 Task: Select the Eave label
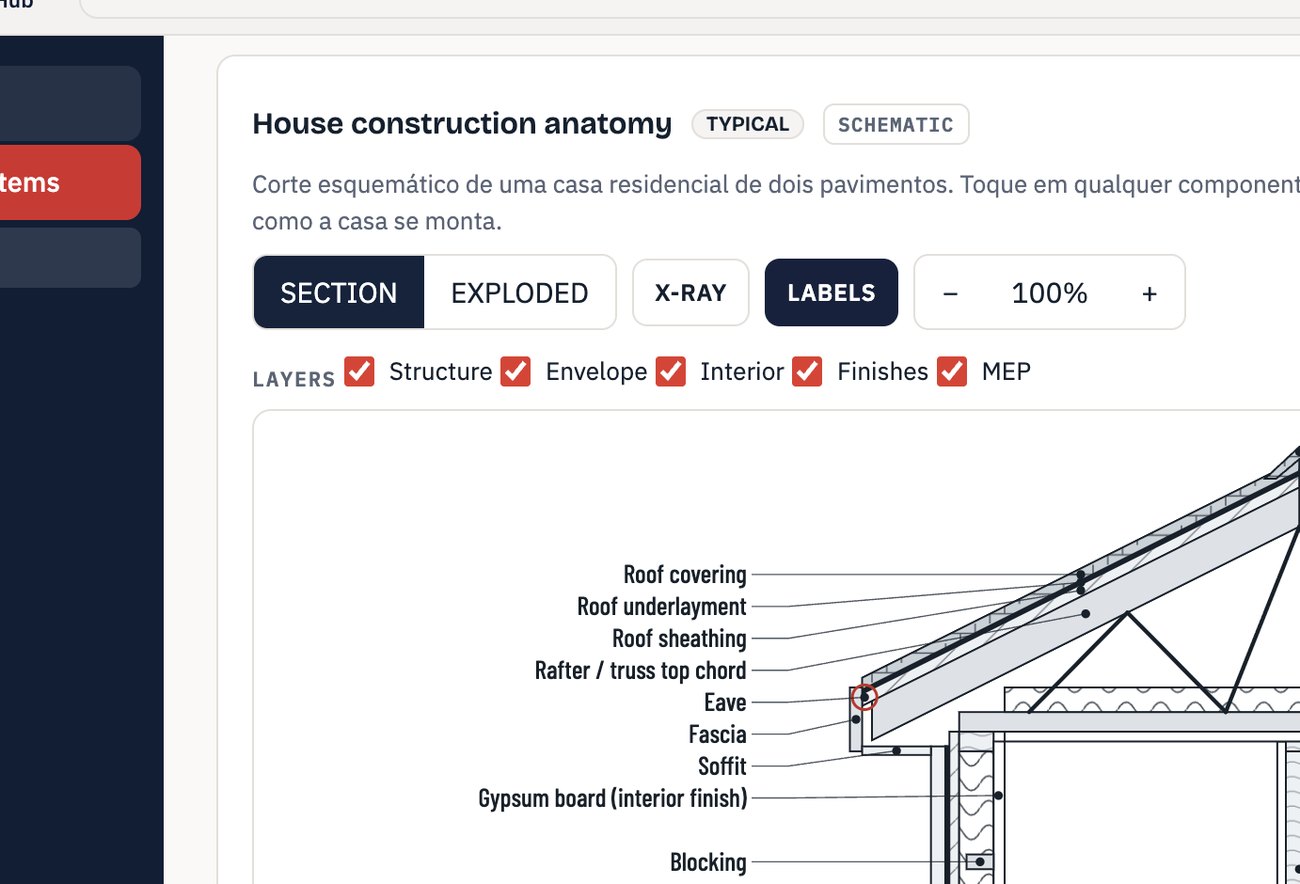725,702
